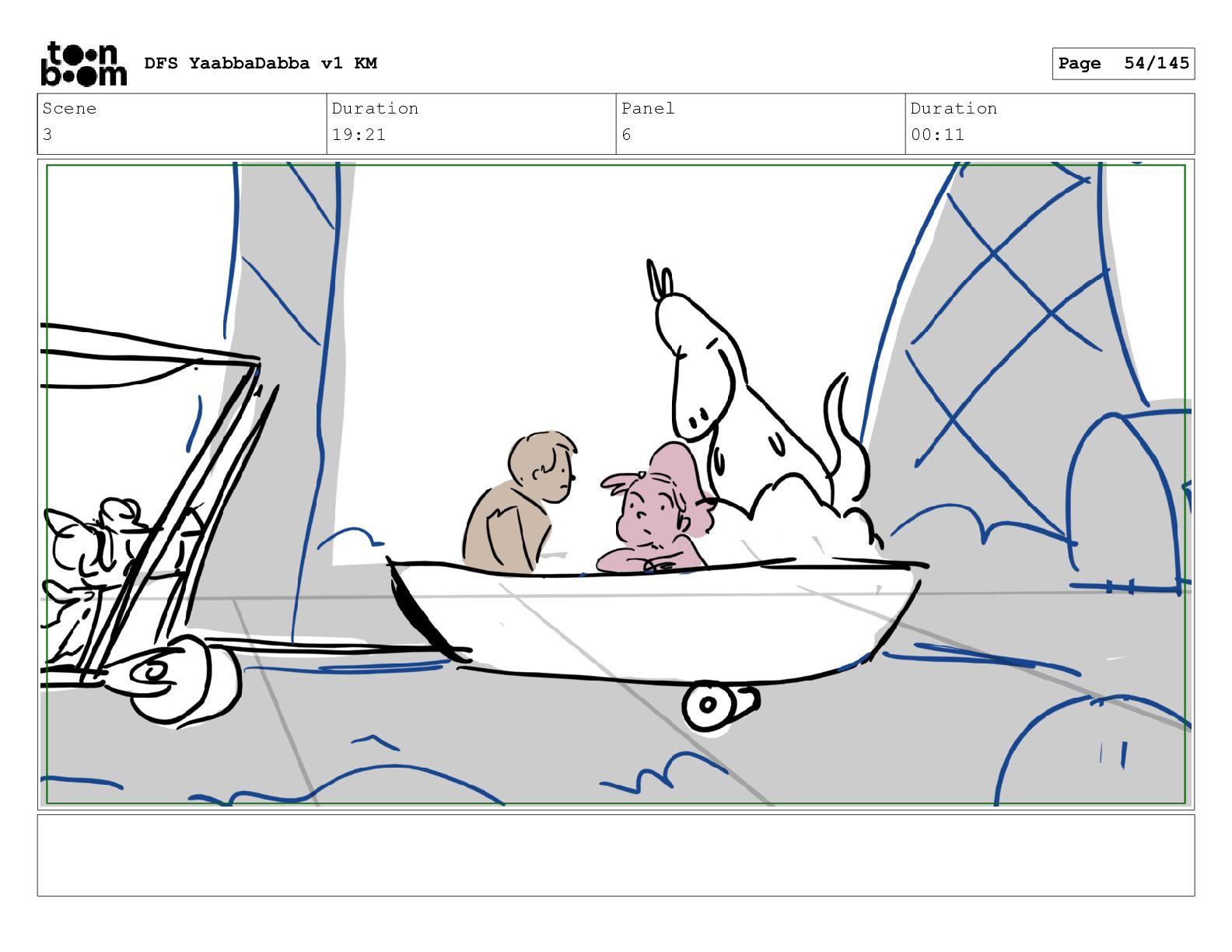Image resolution: width=1232 pixels, height=952 pixels.
Task: Click the 'Scene' label
Action: pos(69,108)
